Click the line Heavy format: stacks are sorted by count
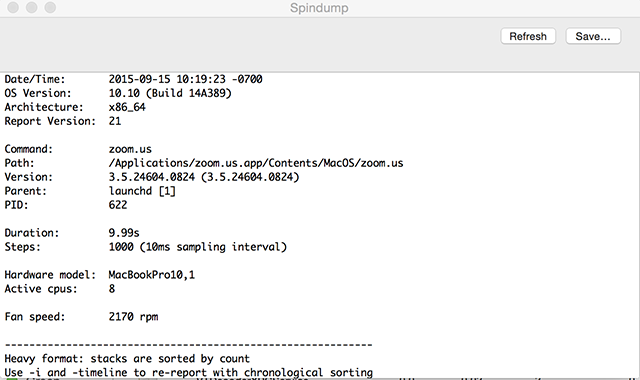640x380 pixels. (x=127, y=359)
